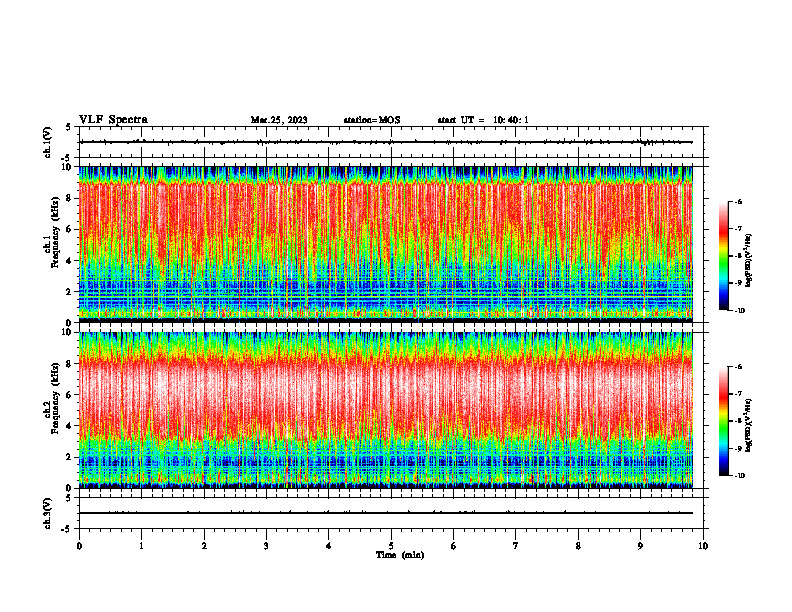Click the "4" tick on ch.1 frequency axis

[70, 261]
